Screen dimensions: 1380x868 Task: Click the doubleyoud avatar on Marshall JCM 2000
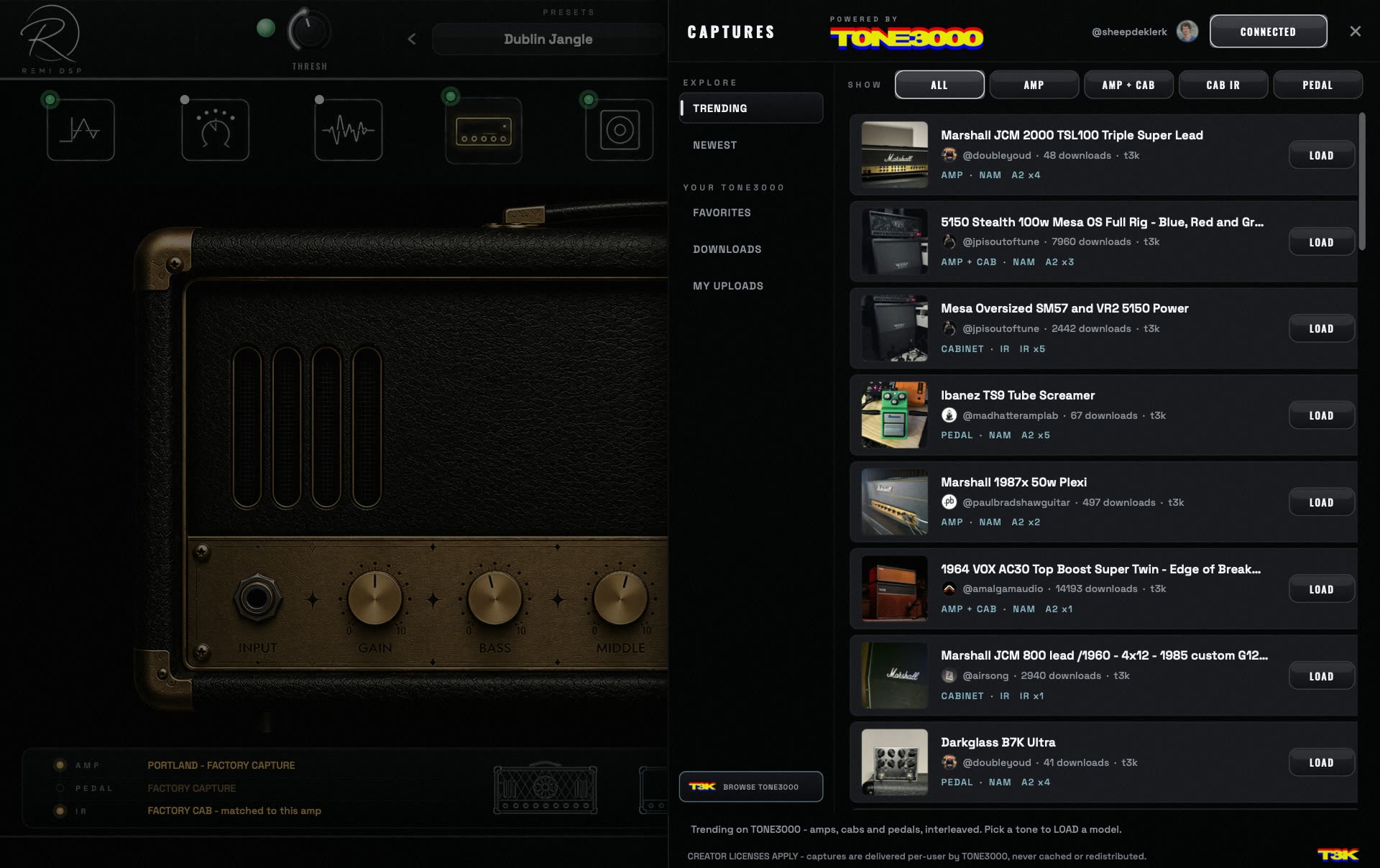point(949,155)
